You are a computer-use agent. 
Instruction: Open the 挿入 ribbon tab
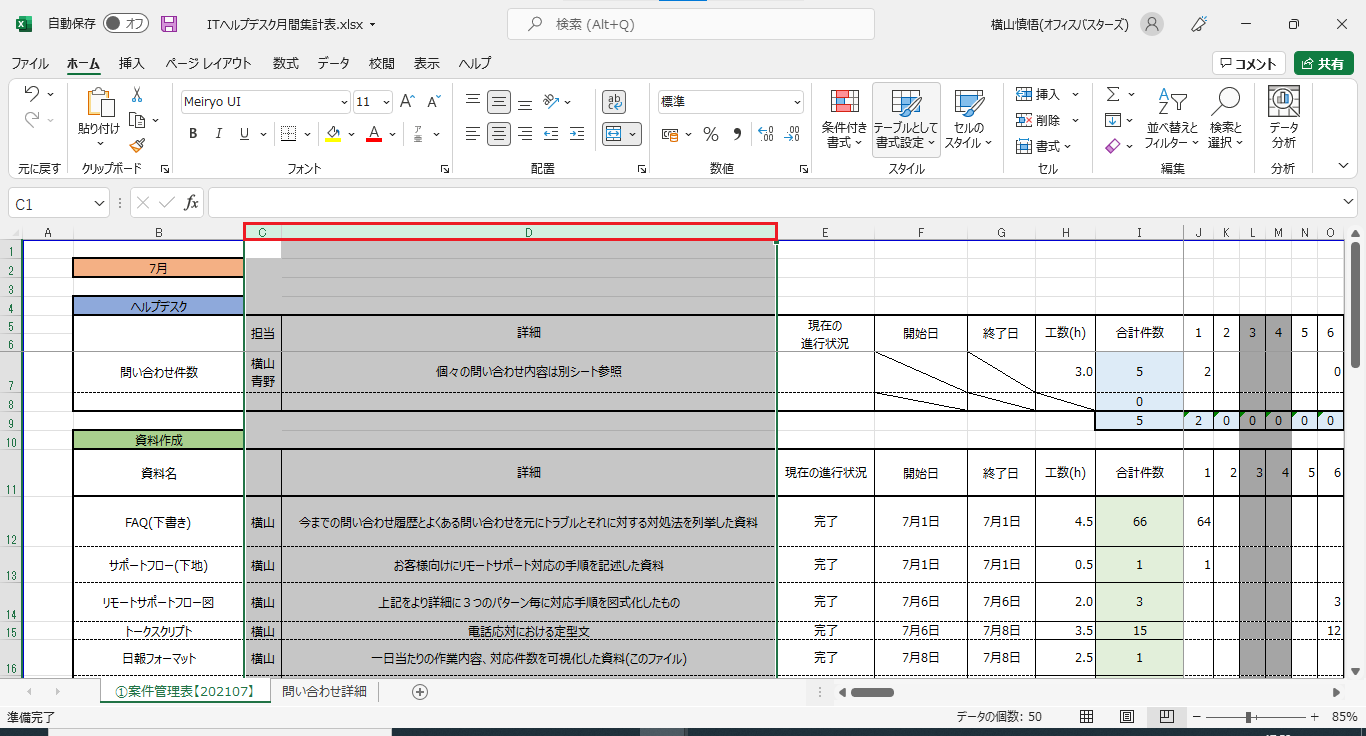pyautogui.click(x=132, y=63)
